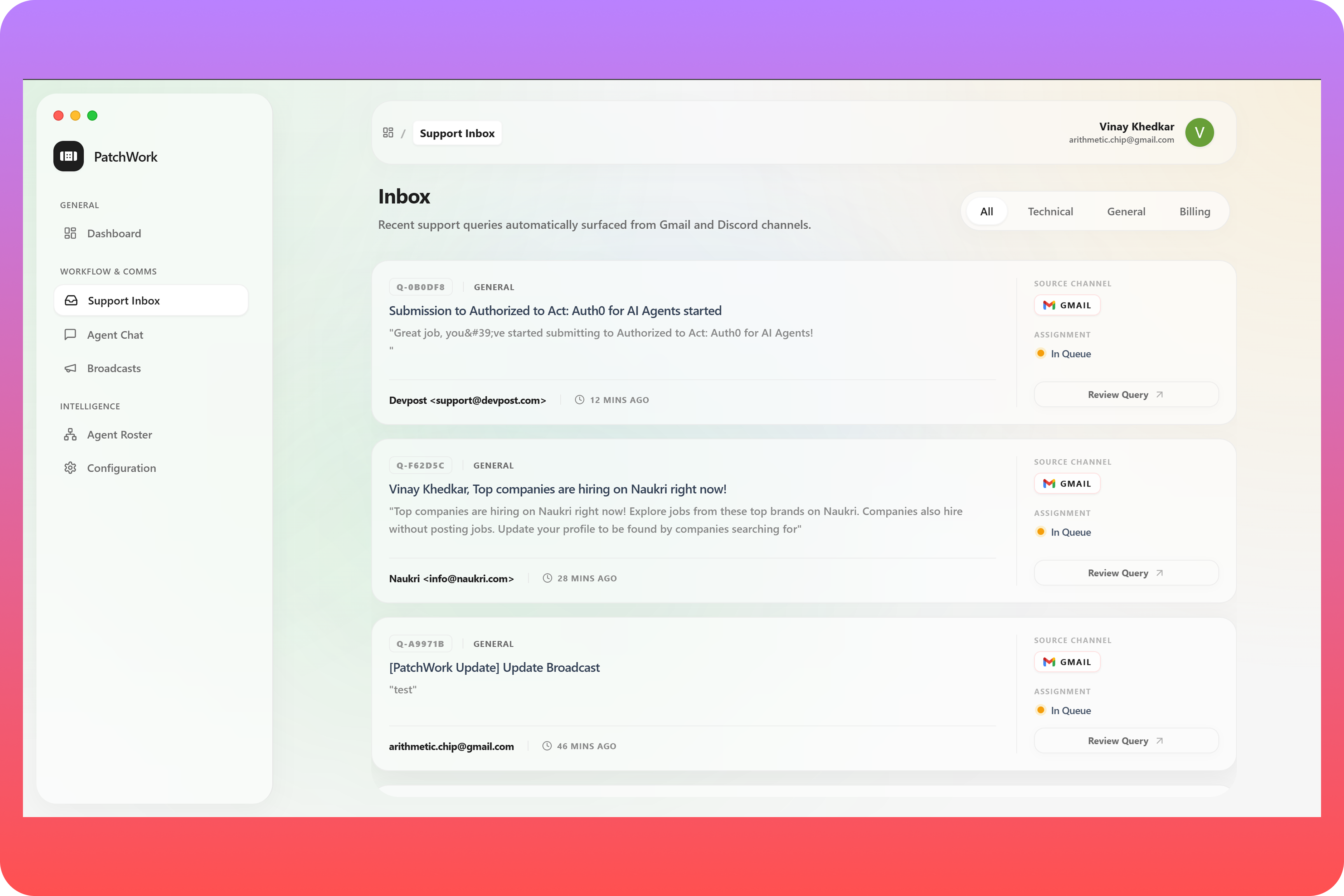This screenshot has width=1344, height=896.
Task: Review Query for PatchWork Update Broadcast
Action: [x=1126, y=740]
